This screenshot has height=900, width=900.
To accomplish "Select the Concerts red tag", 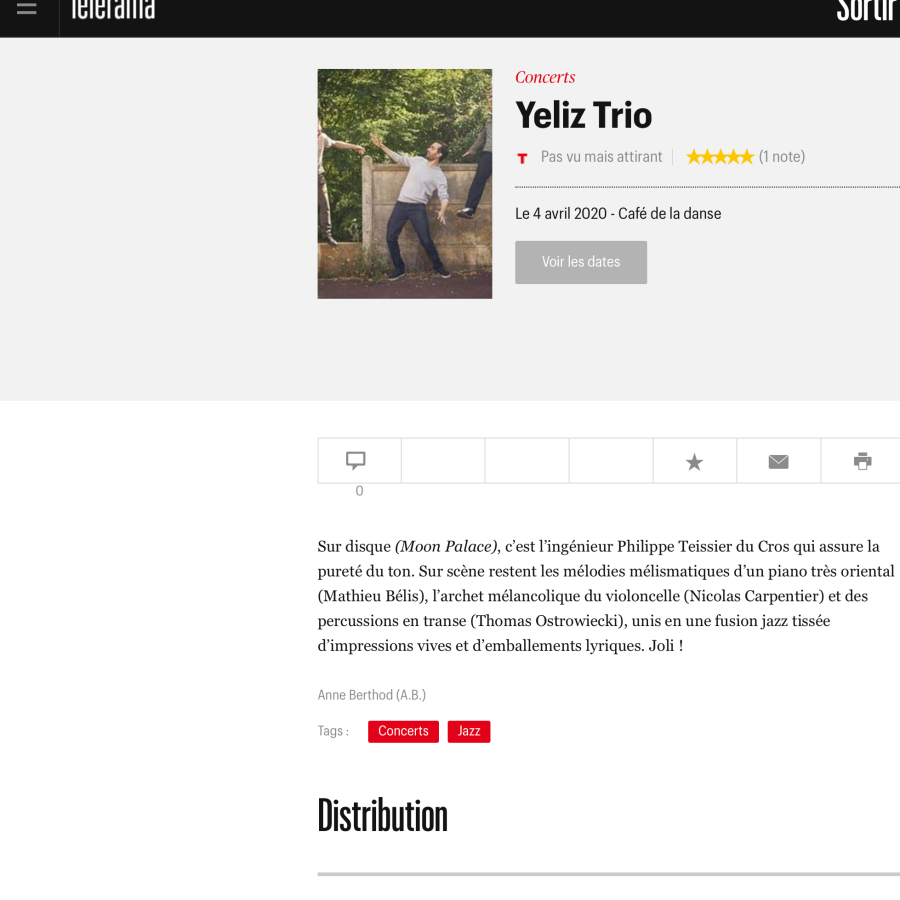I will click(403, 731).
